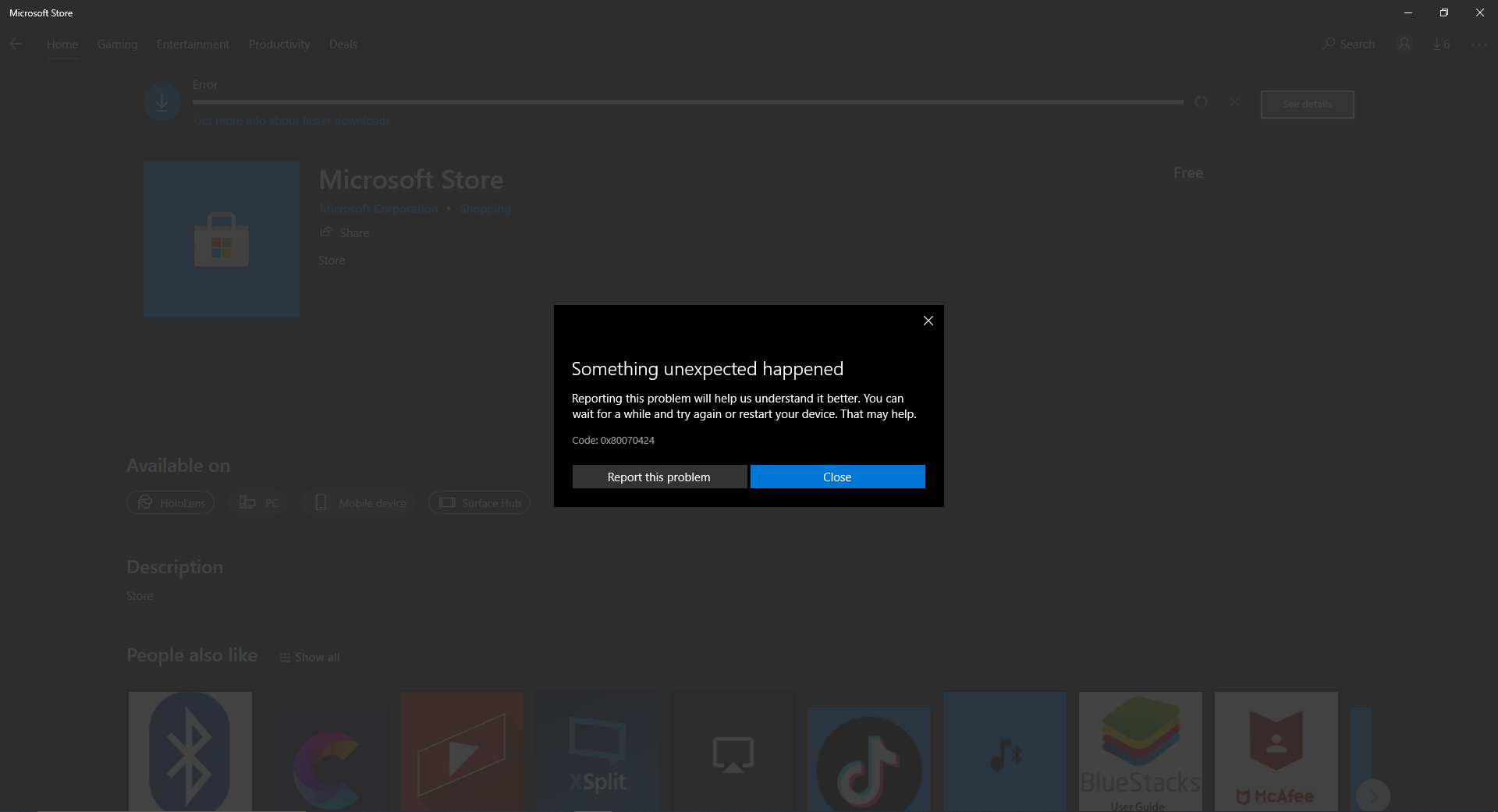Click the Error status label above progress bar
Viewport: 1498px width, 812px height.
point(205,85)
